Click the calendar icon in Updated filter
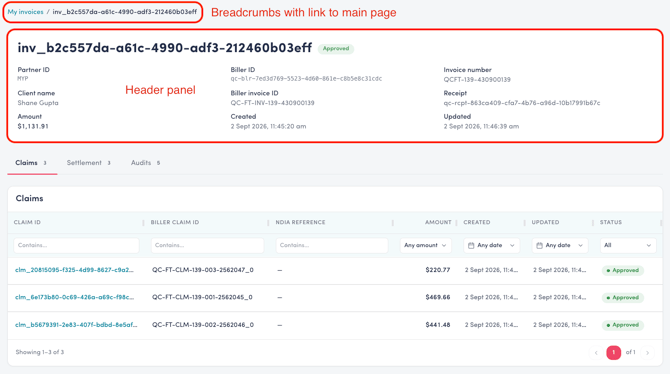Screen dimensions: 670x374 point(539,245)
